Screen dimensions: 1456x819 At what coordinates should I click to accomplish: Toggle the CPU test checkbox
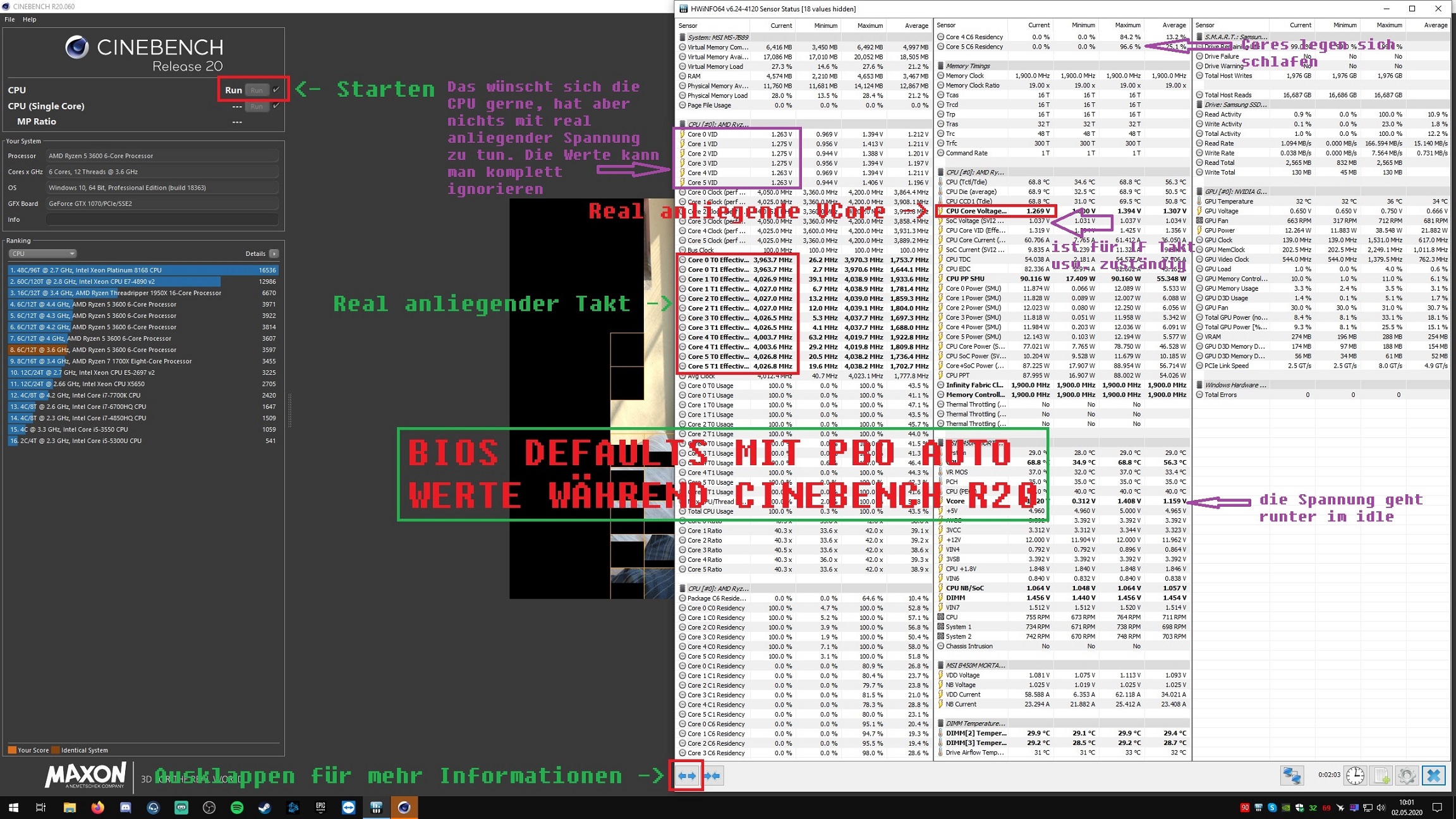[x=276, y=90]
